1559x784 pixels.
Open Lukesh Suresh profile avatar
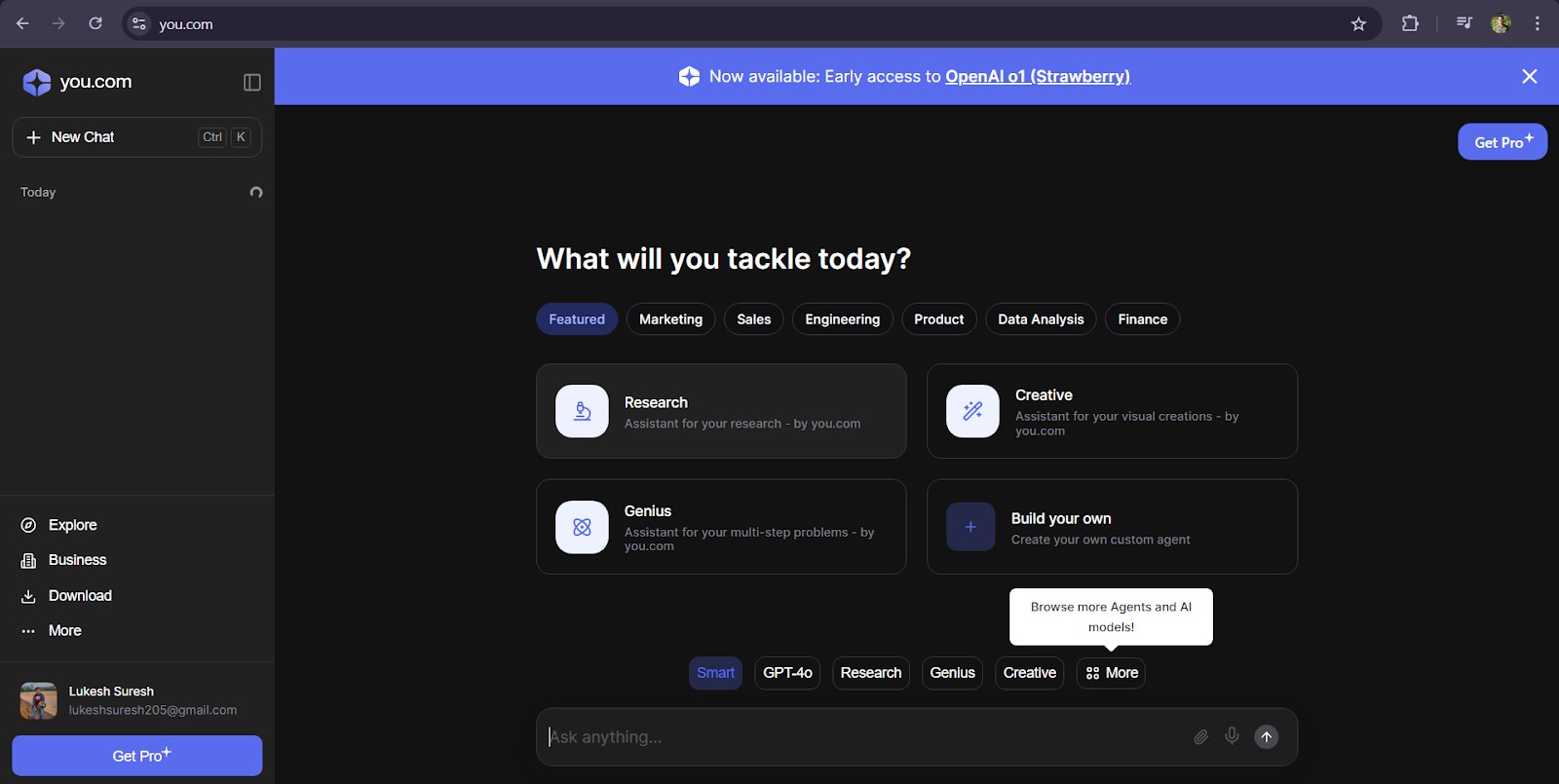point(39,700)
